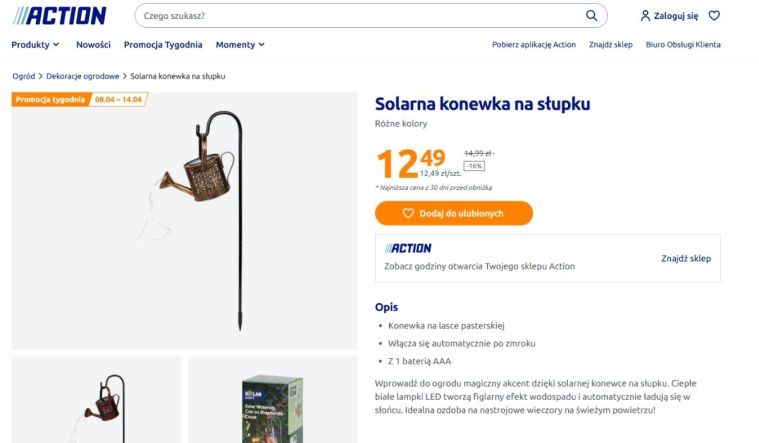759x443 pixels.
Task: Click the Action logo in store box
Action: pos(409,248)
